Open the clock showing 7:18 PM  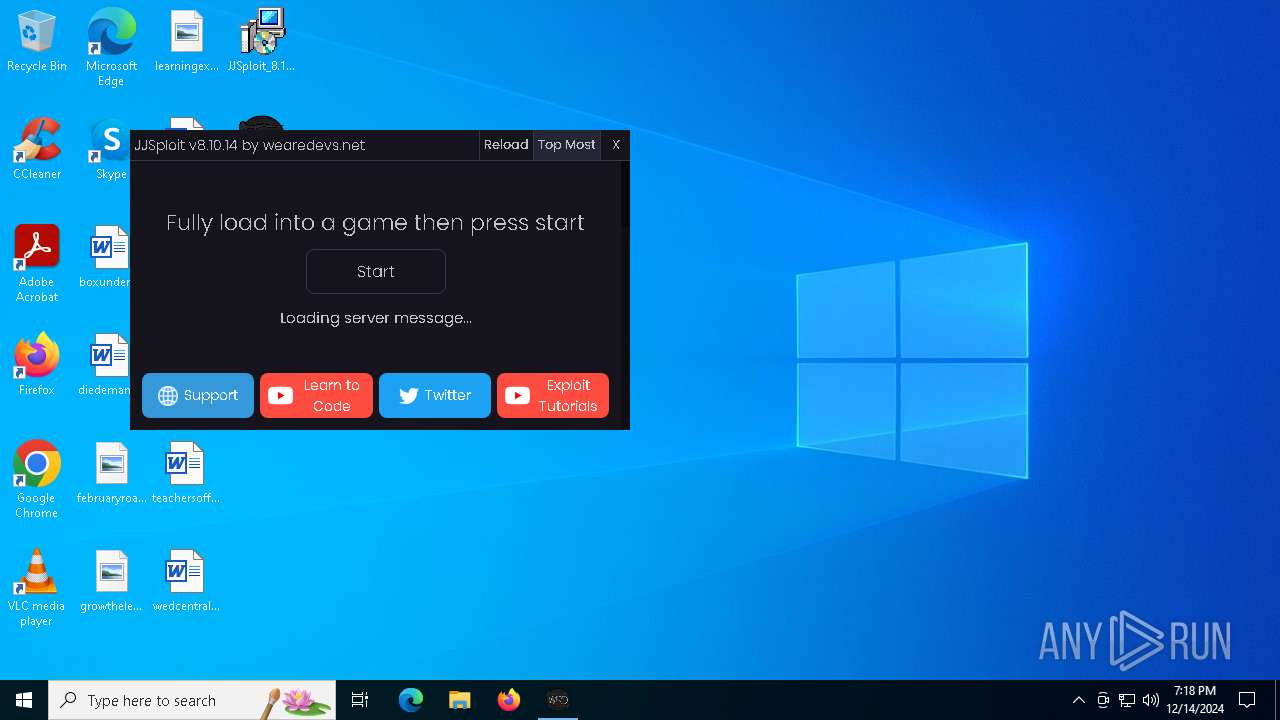click(1195, 700)
